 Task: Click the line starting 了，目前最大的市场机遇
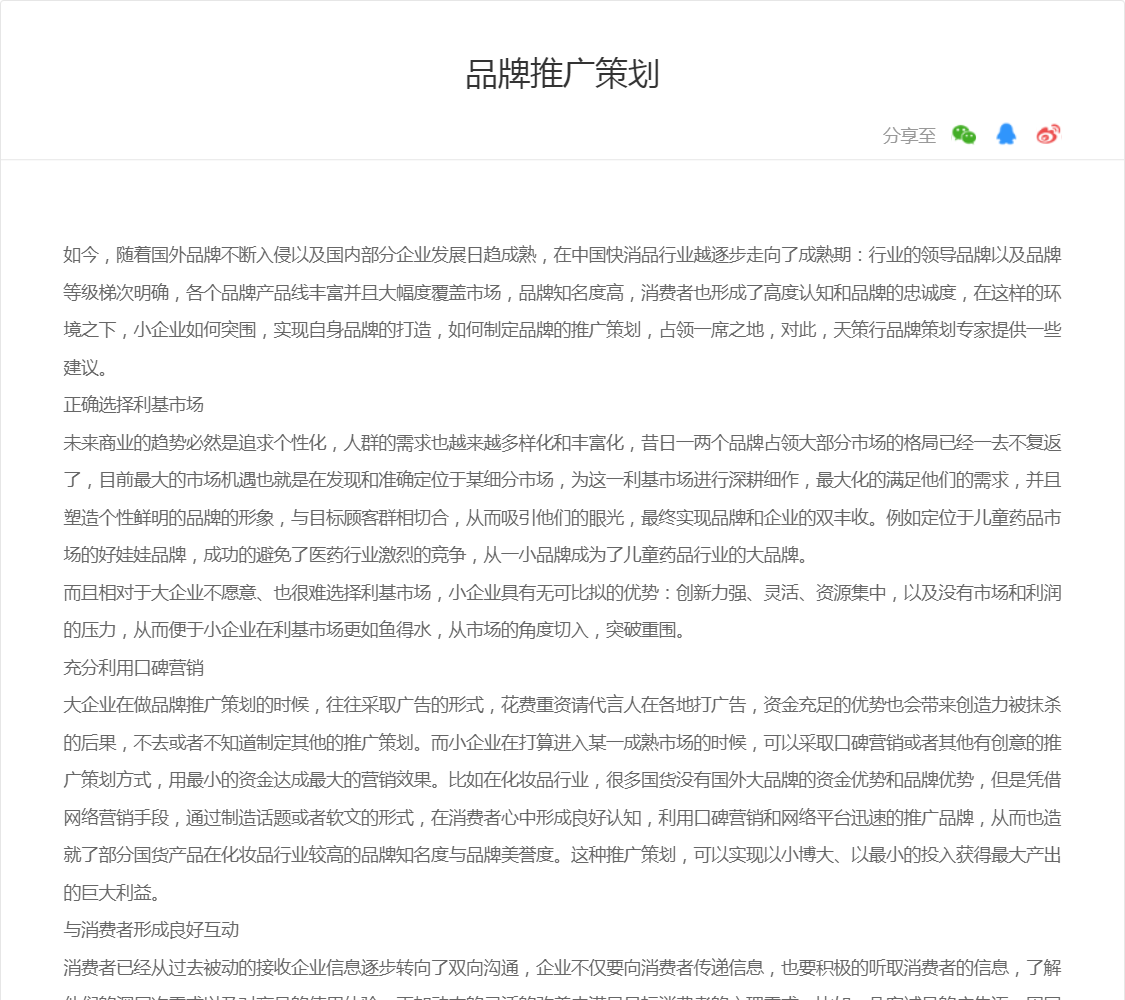point(562,480)
